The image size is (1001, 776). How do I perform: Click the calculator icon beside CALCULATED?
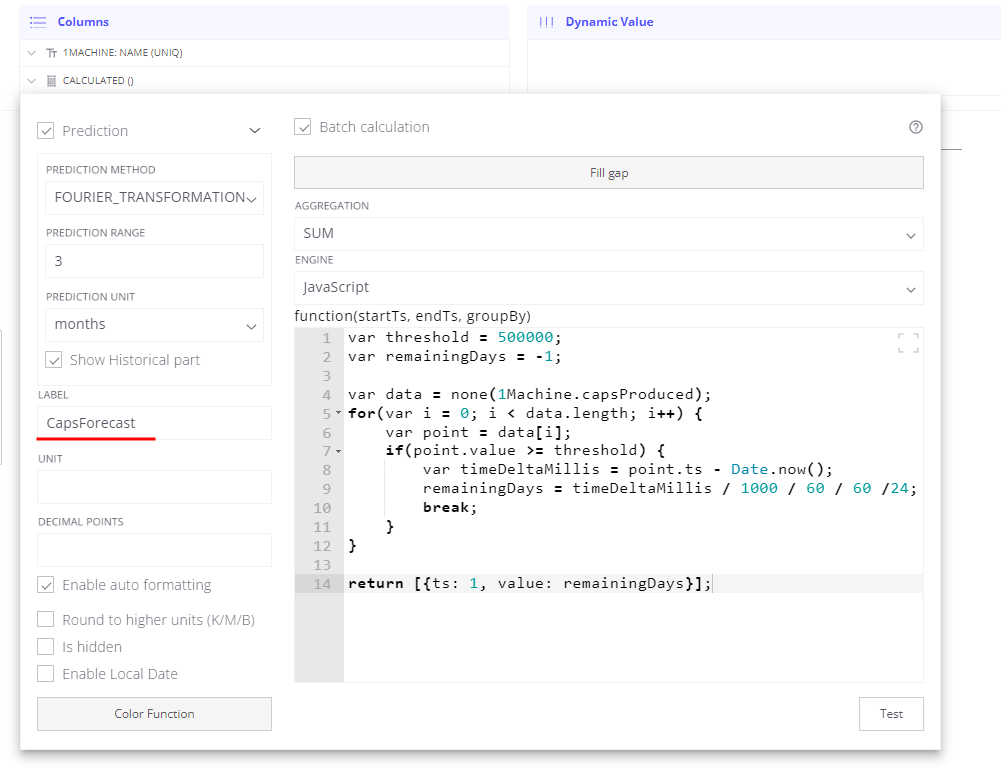coord(52,80)
